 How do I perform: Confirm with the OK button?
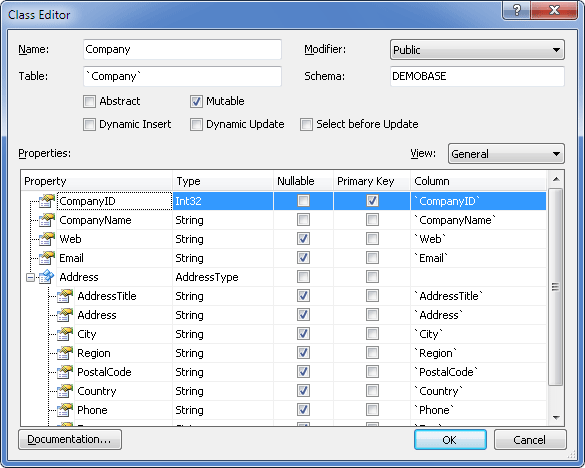tap(450, 440)
